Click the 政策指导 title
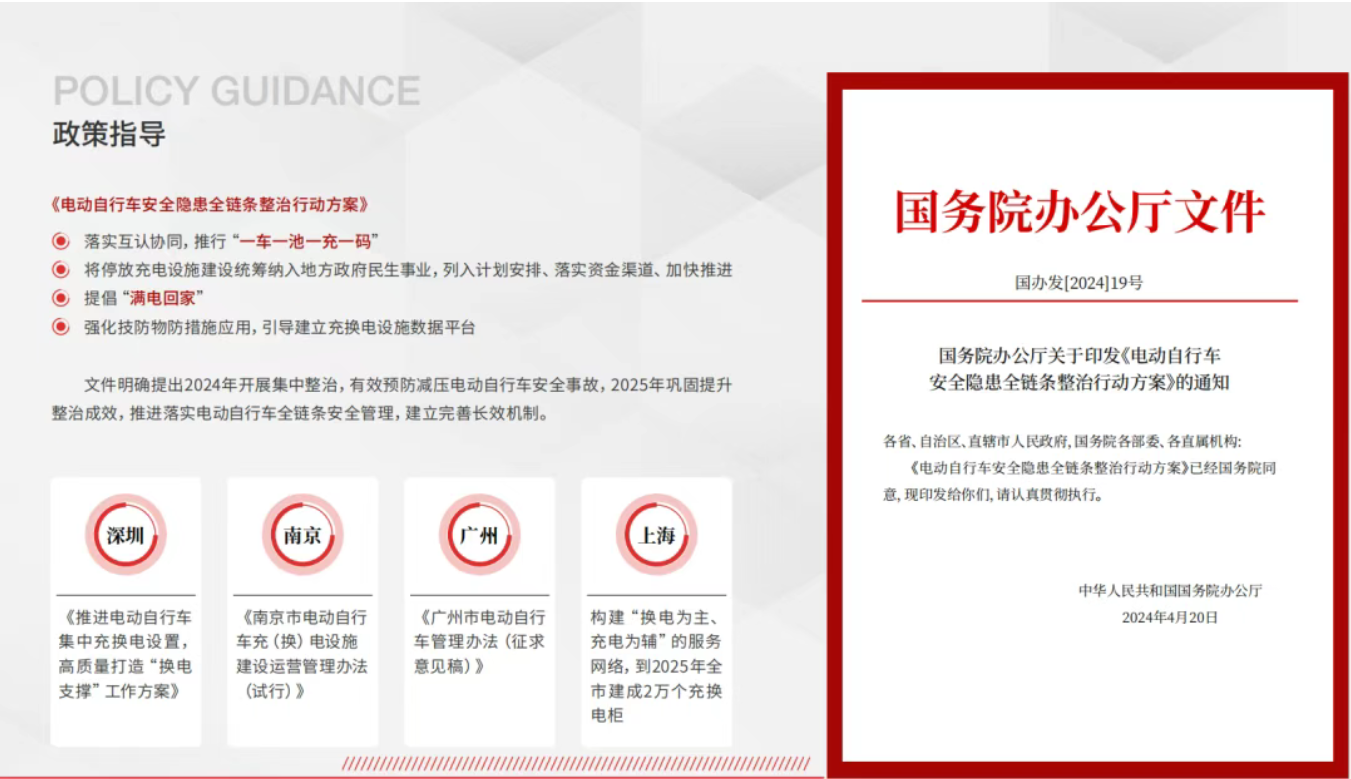The image size is (1351, 779). [x=109, y=134]
